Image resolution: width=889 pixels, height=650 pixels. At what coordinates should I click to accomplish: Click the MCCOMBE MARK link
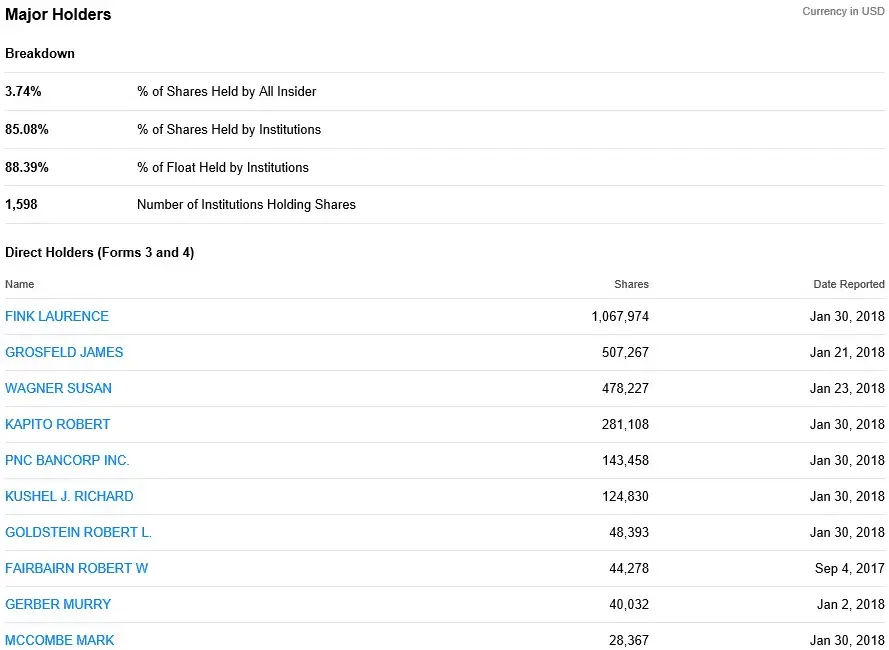pos(60,640)
